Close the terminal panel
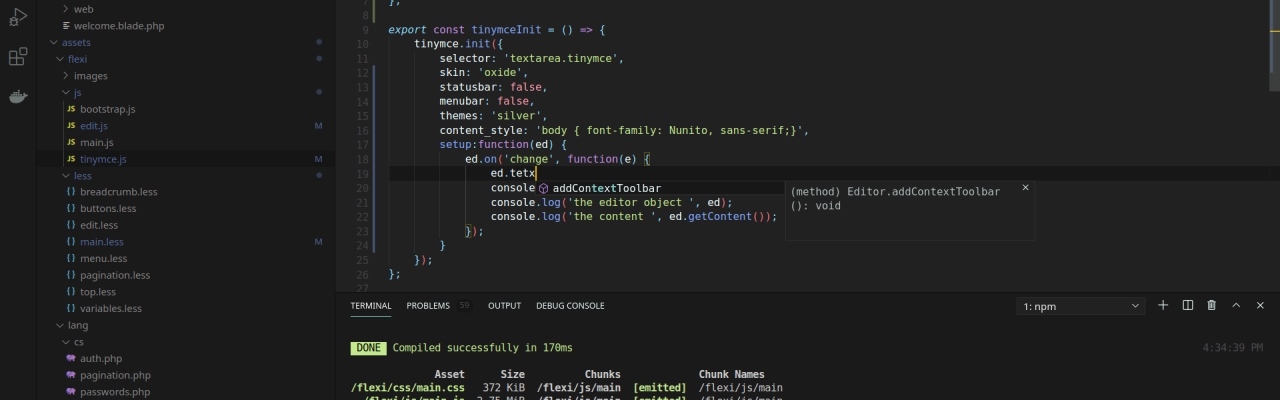The height and width of the screenshot is (400, 1280). [1260, 305]
